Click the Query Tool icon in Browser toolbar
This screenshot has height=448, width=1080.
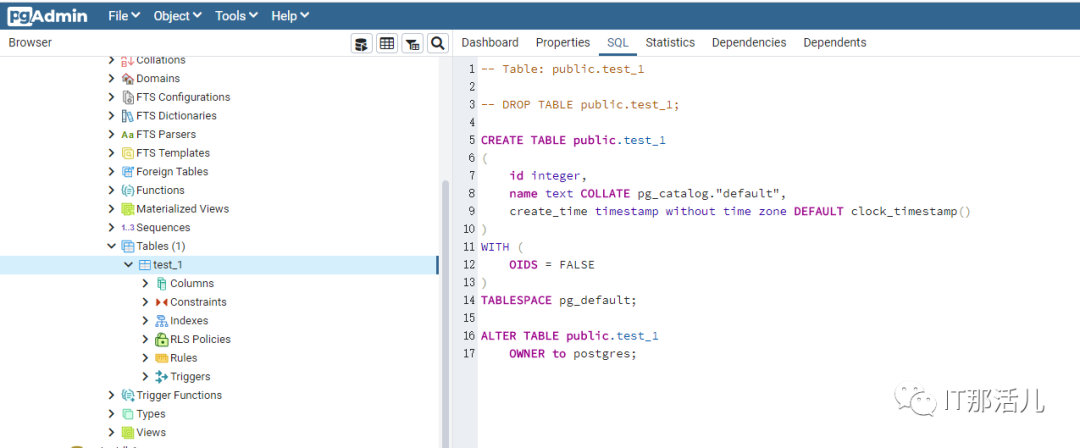pyautogui.click(x=362, y=43)
